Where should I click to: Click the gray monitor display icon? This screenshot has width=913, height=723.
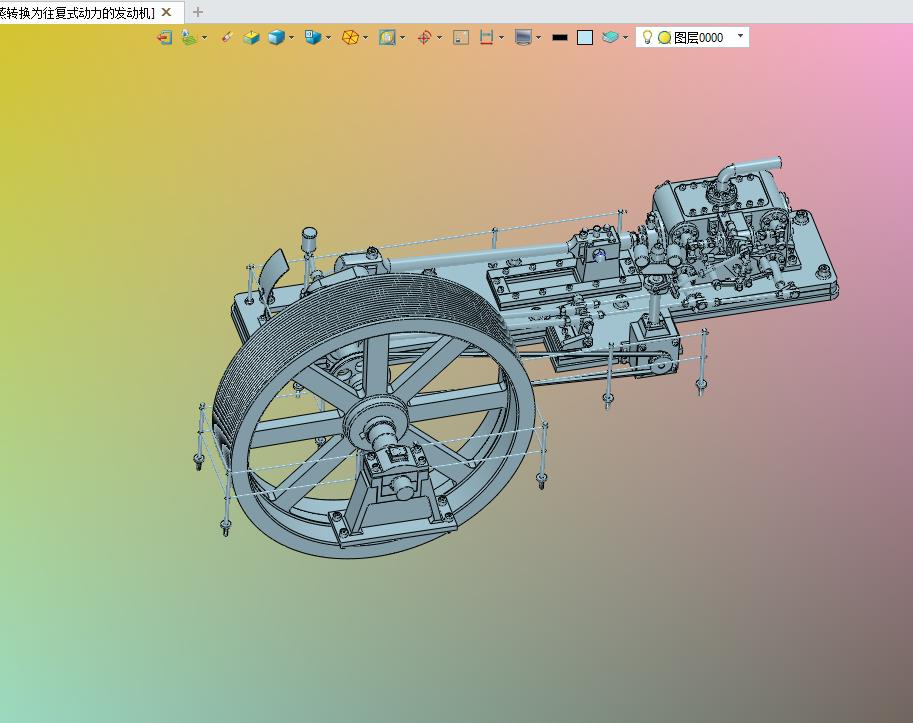523,38
